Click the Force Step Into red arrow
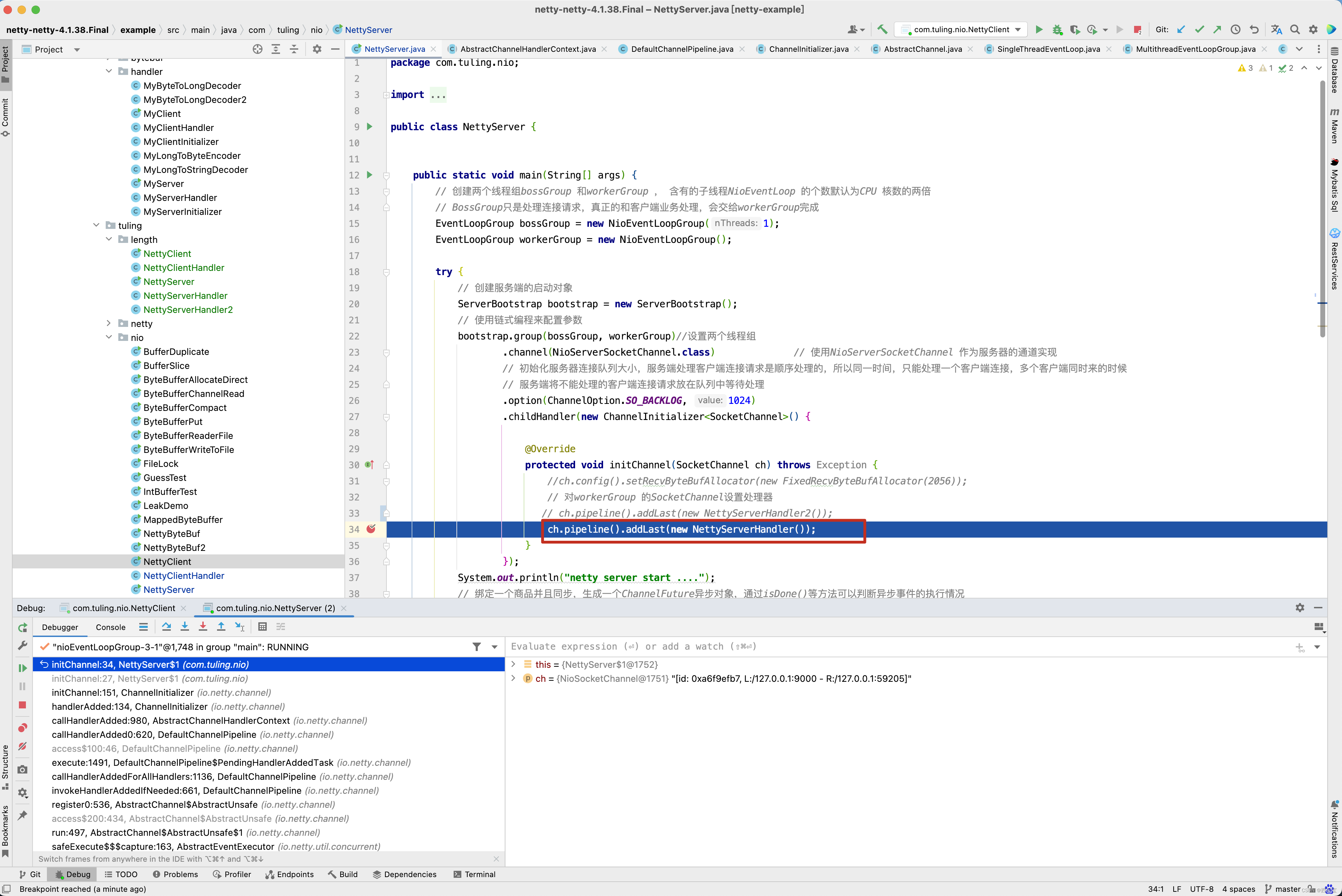Viewport: 1342px width, 896px height. 203,627
